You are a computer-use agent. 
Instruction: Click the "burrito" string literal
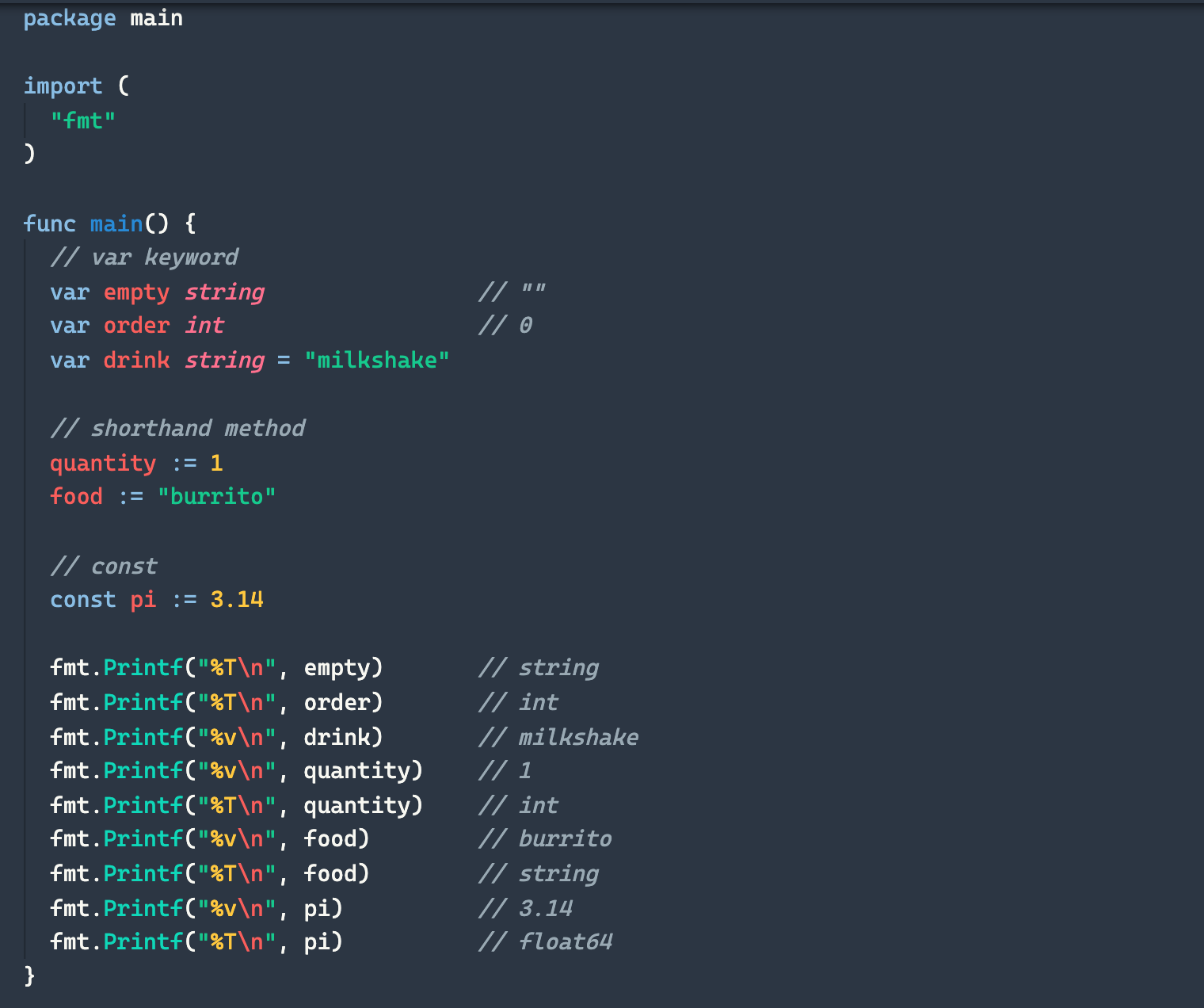[216, 497]
